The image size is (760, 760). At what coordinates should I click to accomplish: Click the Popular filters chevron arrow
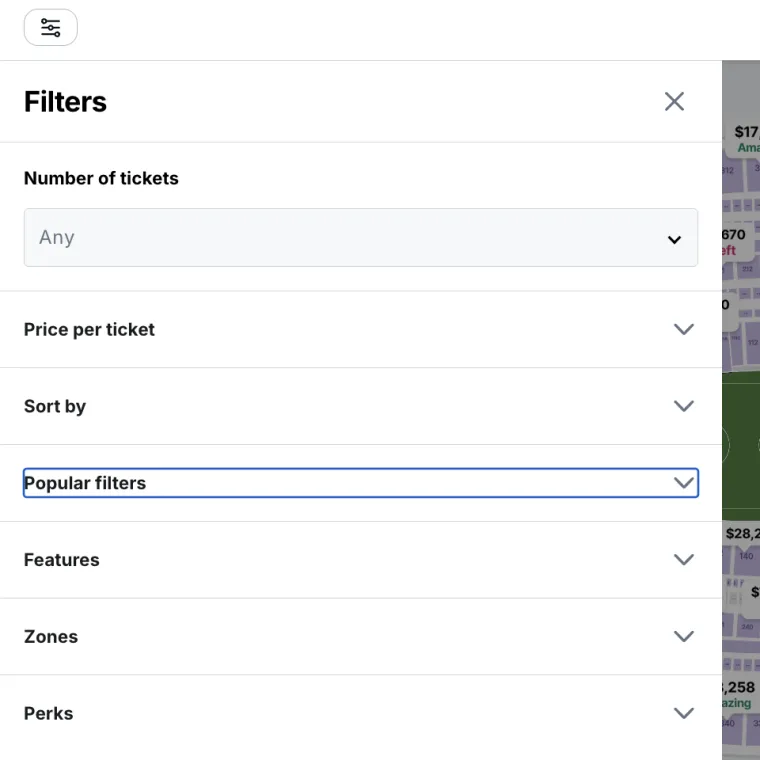[x=684, y=483]
